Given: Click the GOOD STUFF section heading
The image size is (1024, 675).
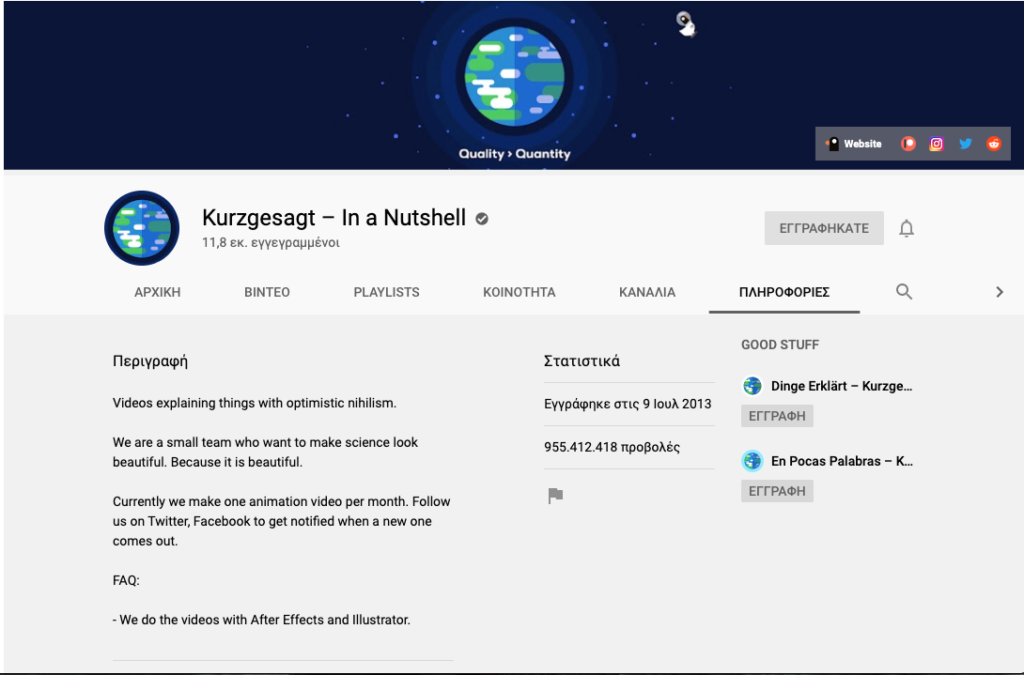Looking at the screenshot, I should 780,345.
